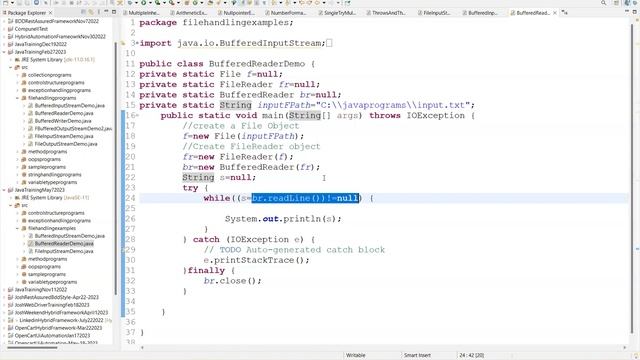Expand the collectionprograms package

(18, 75)
